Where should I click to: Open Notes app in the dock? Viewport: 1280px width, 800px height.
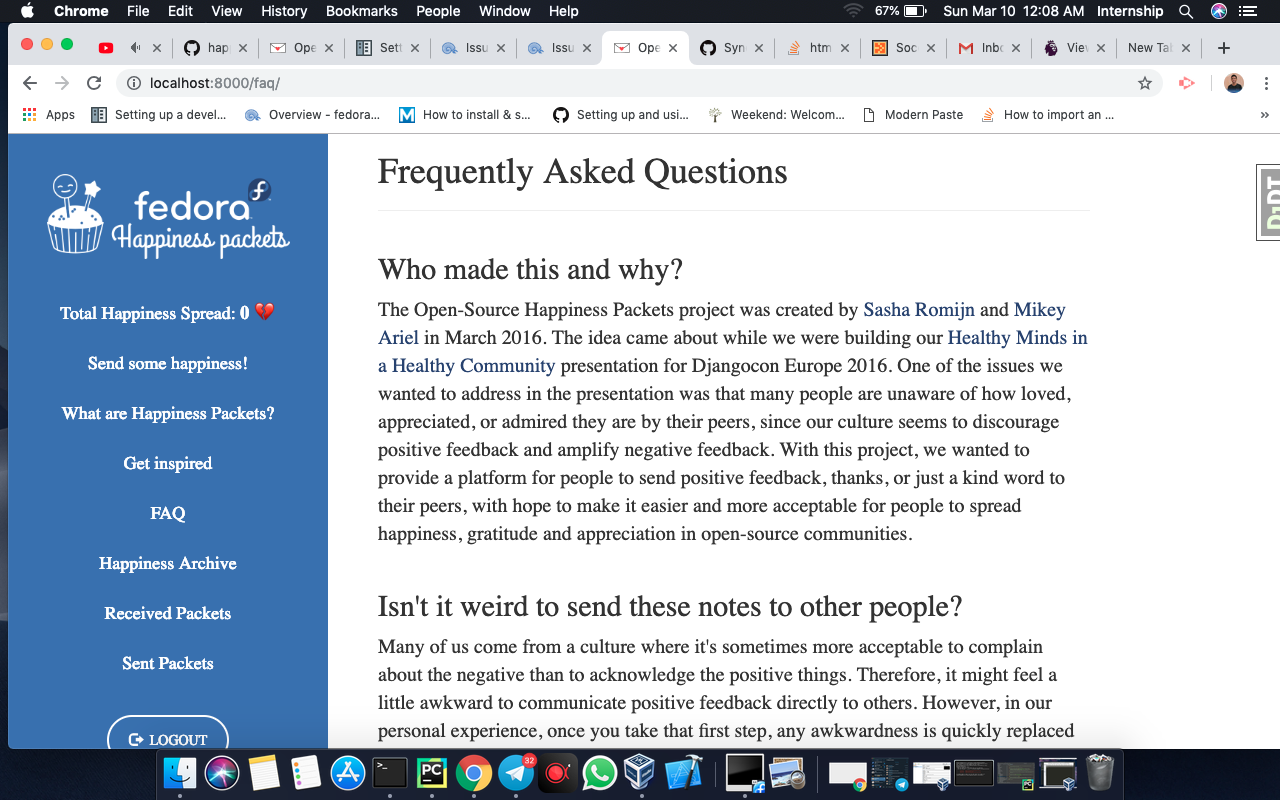(x=264, y=772)
